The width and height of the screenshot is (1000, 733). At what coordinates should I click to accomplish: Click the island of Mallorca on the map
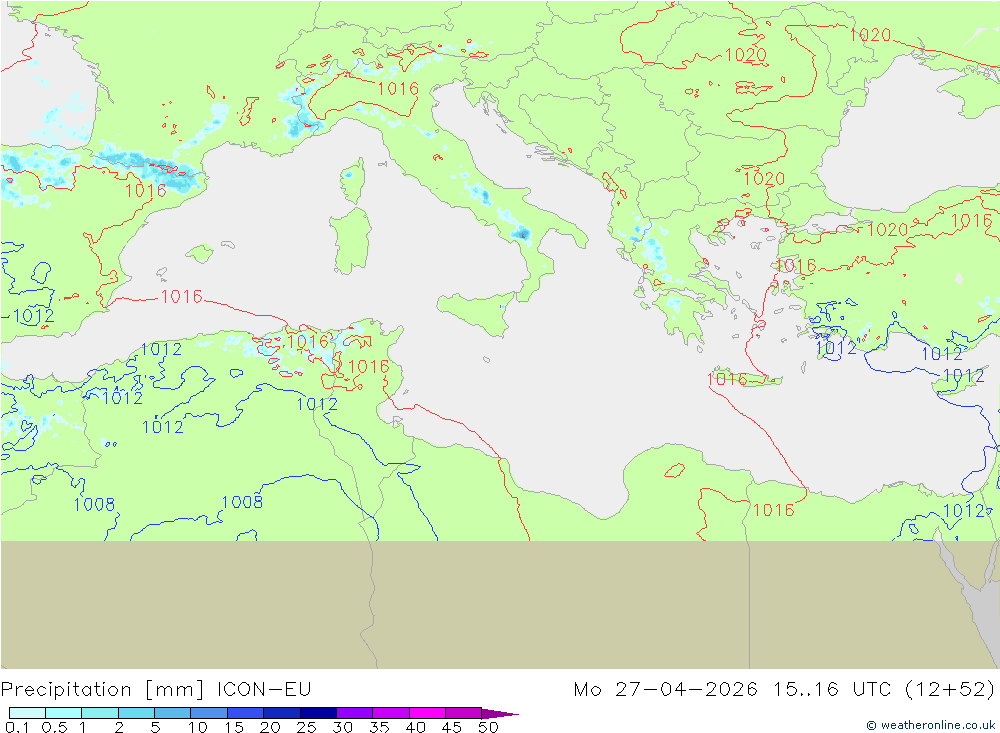[200, 253]
